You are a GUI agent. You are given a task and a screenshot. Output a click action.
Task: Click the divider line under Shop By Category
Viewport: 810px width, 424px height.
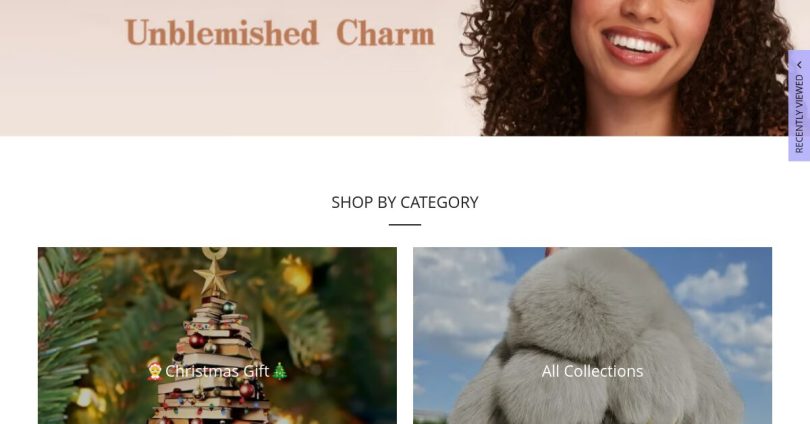click(404, 225)
